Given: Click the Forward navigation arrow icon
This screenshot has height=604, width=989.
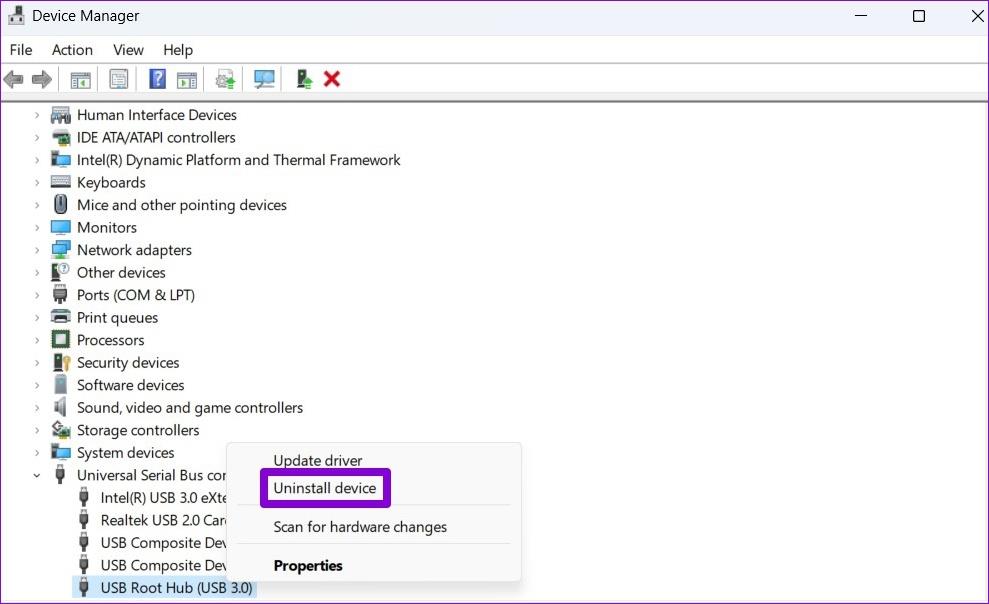Looking at the screenshot, I should coord(40,78).
